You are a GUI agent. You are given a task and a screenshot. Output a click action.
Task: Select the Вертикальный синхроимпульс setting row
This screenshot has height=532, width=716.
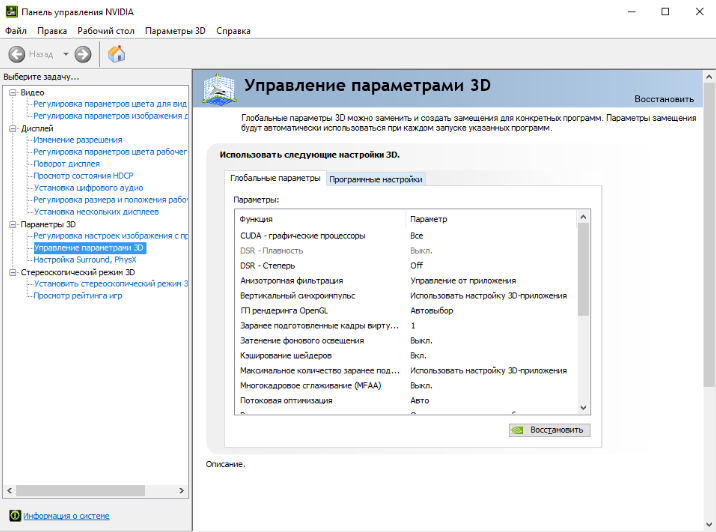[x=300, y=296]
